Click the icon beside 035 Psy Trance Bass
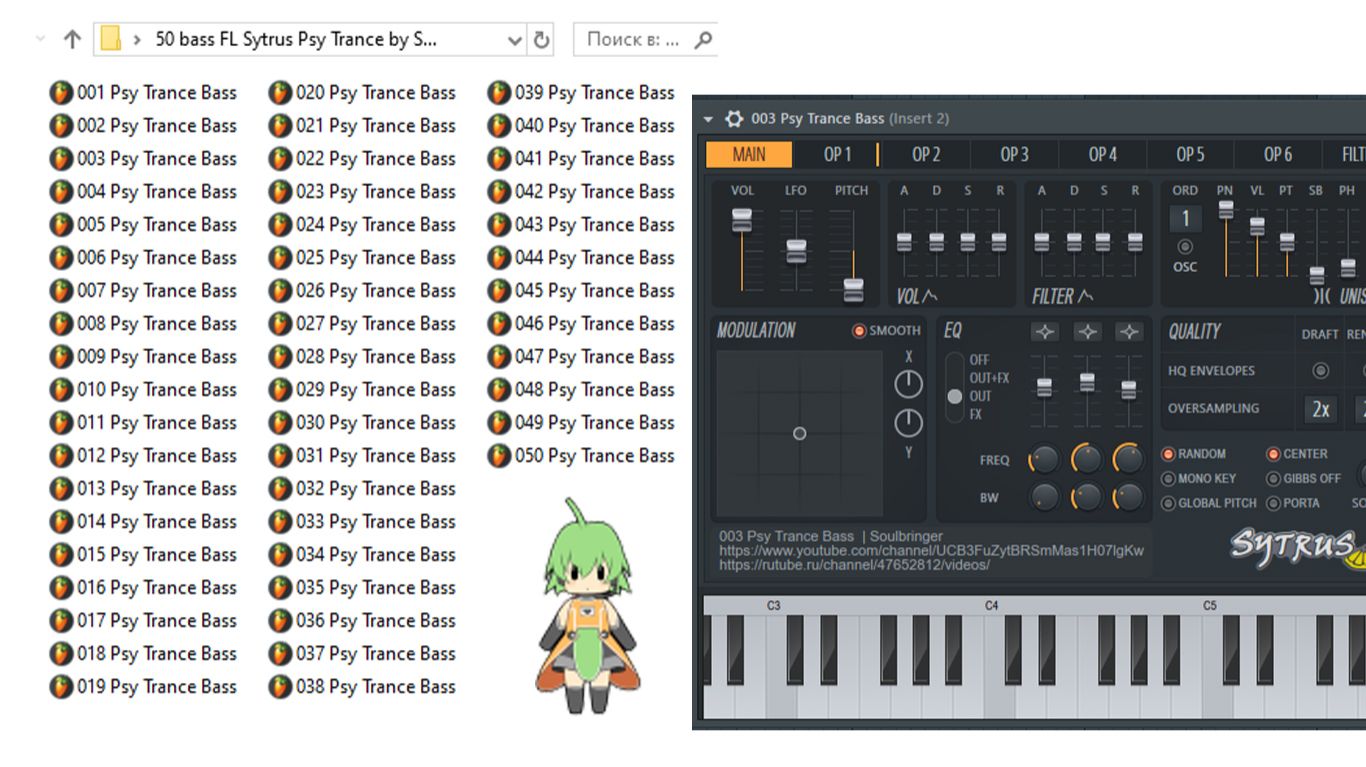The width and height of the screenshot is (1366, 767). pos(280,588)
